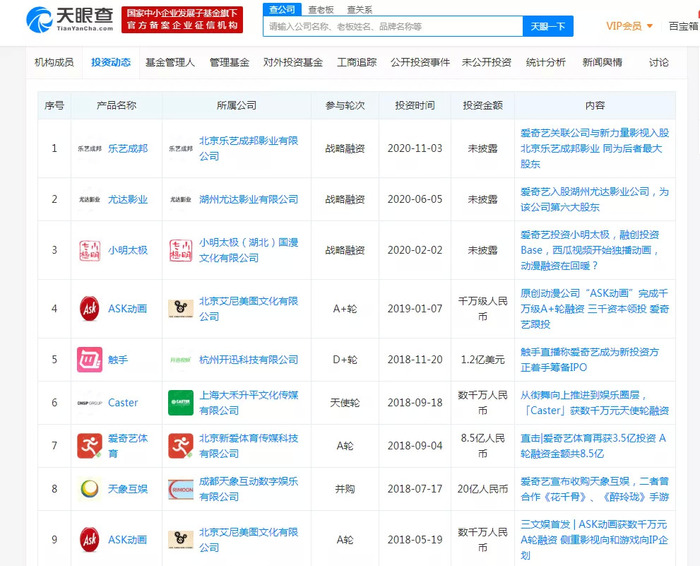This screenshot has width=700, height=566.
Task: Open the 天象互娱 product link
Action: 128,489
